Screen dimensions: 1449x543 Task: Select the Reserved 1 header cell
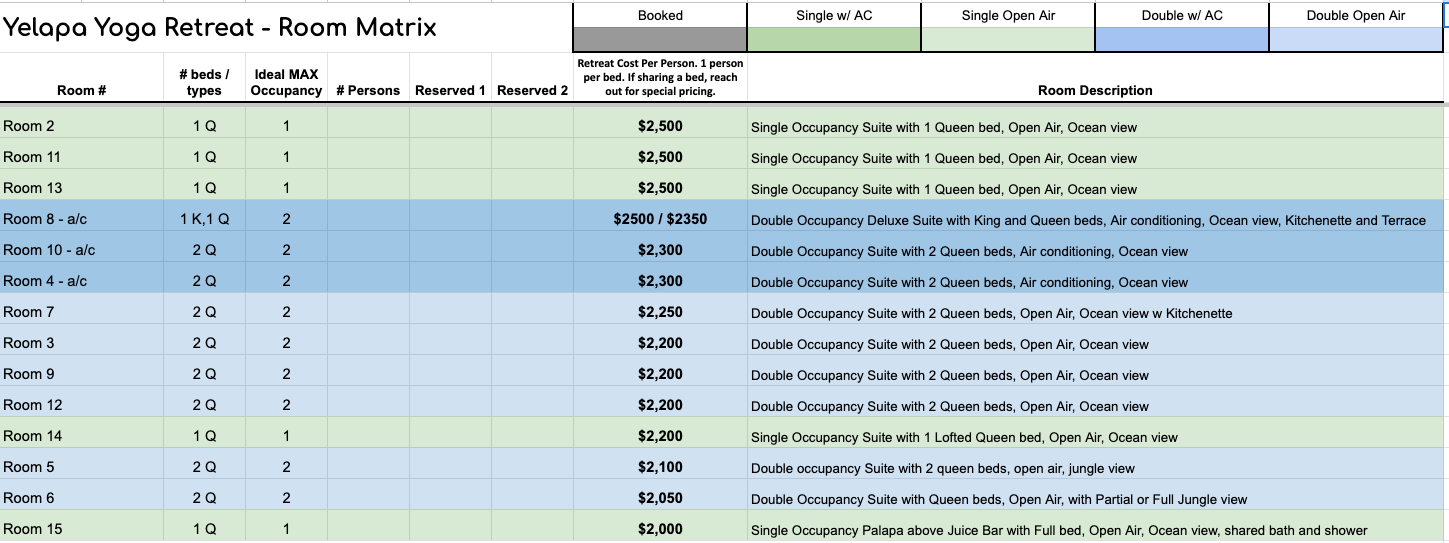pos(450,90)
